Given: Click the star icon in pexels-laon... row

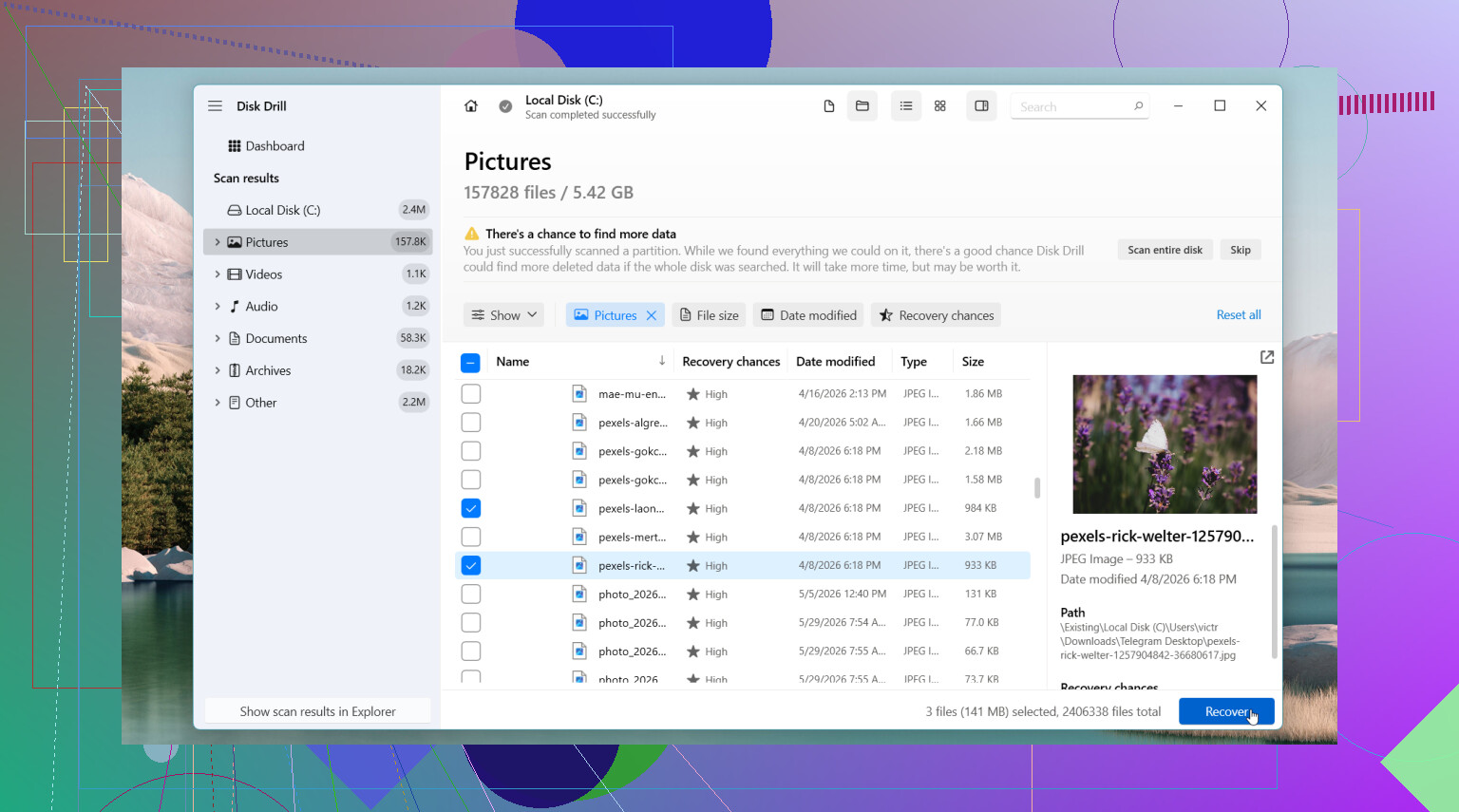Looking at the screenshot, I should pyautogui.click(x=693, y=508).
